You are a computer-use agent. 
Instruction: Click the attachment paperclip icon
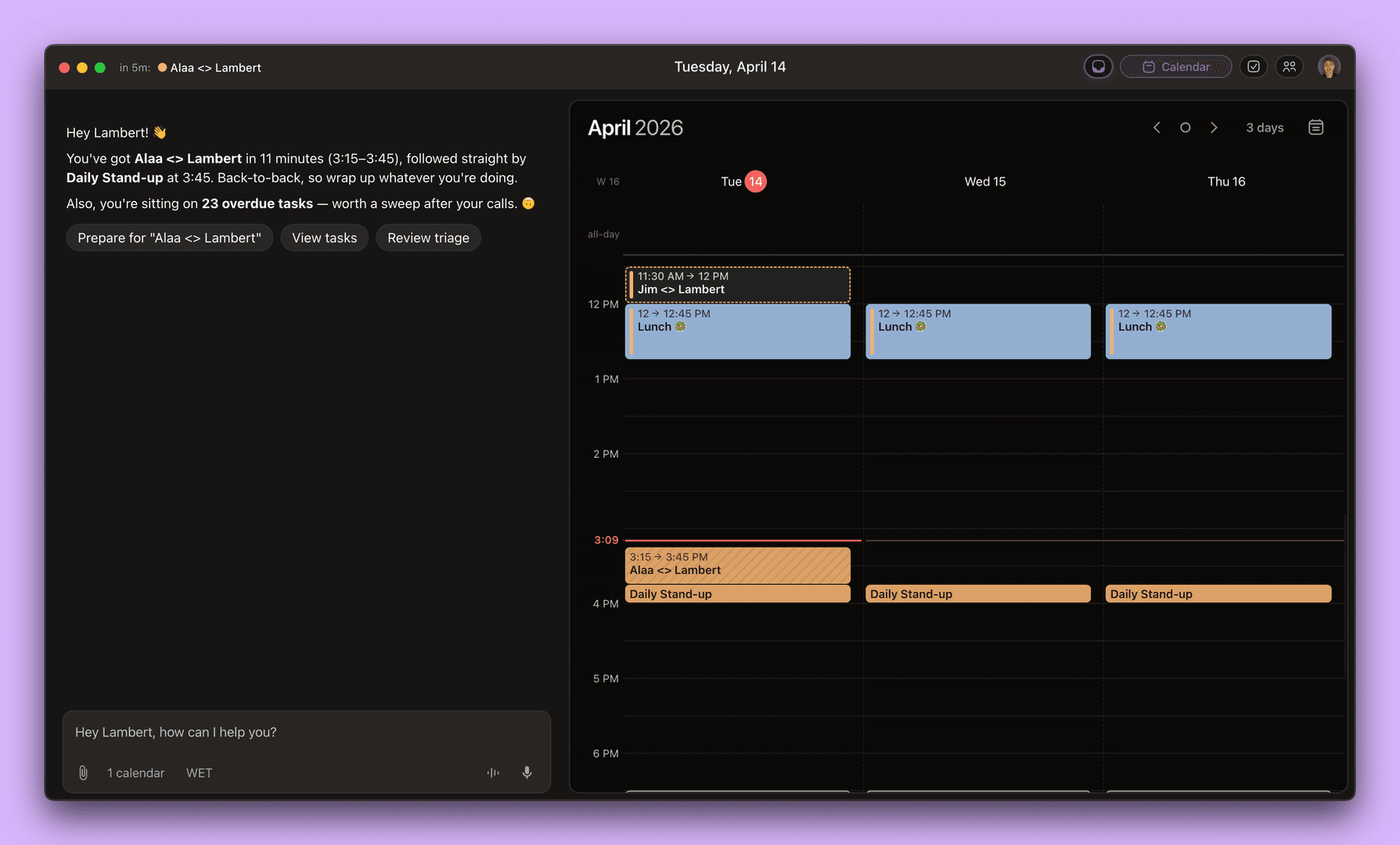(x=83, y=773)
